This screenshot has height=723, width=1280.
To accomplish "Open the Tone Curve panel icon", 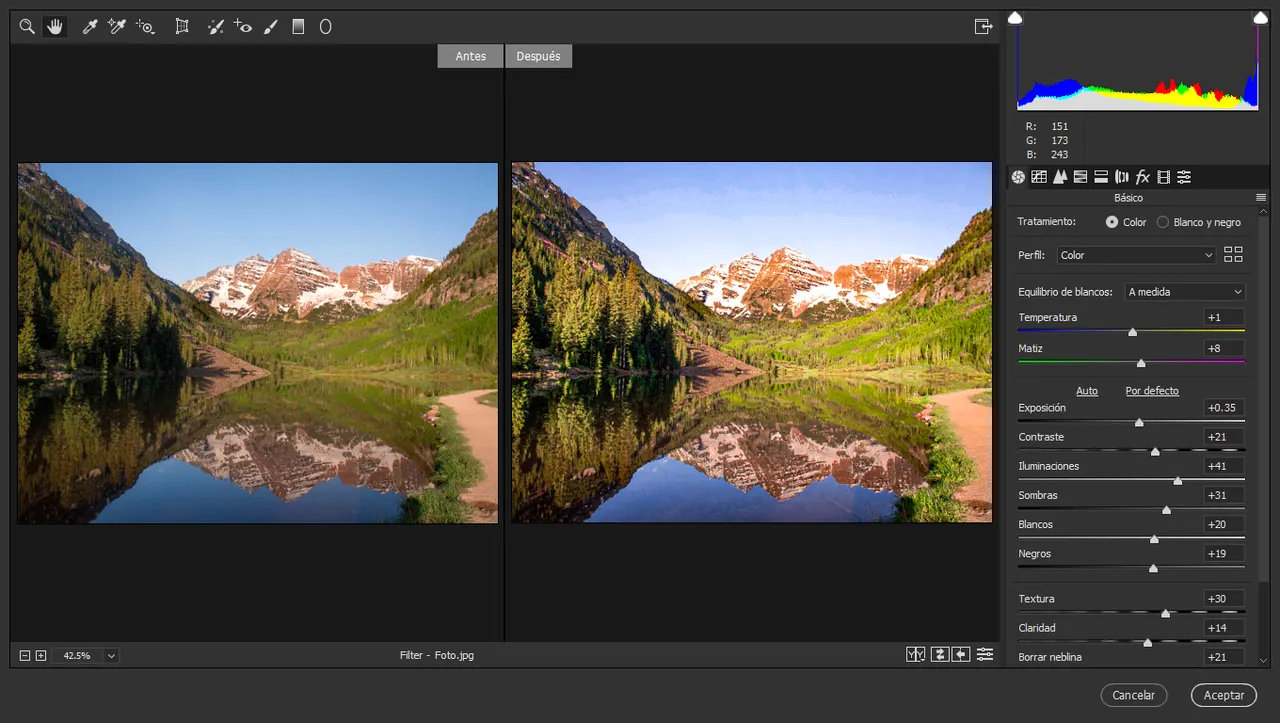I will pos(1039,177).
